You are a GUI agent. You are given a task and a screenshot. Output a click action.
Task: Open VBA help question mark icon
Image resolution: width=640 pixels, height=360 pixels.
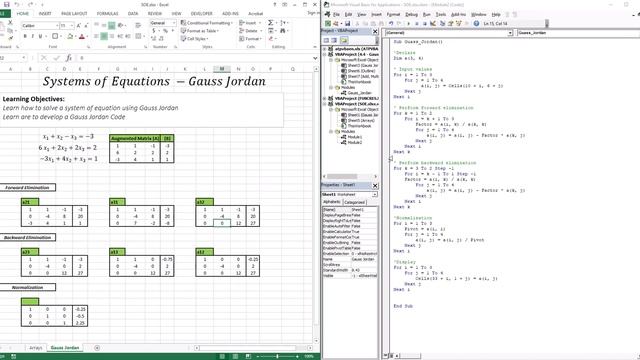tap(476, 24)
